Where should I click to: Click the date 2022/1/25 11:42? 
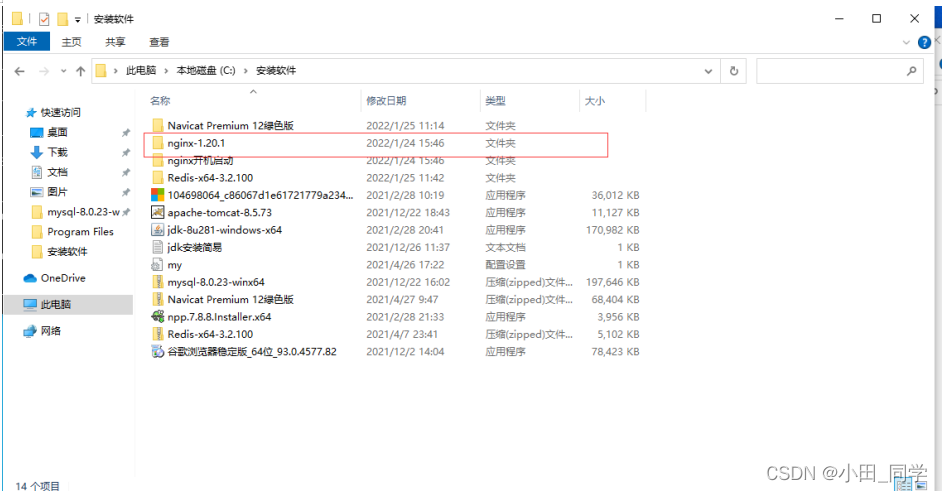coord(406,178)
